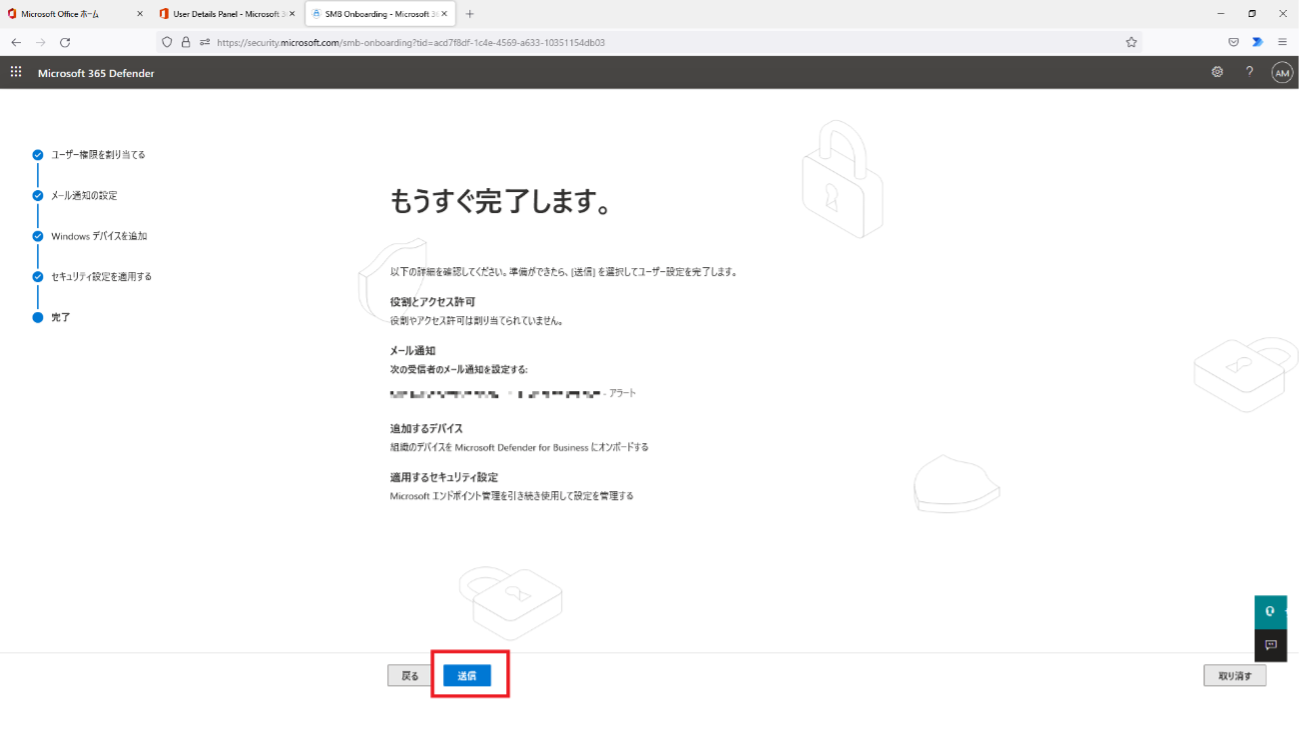This screenshot has width=1301, height=739.
Task: Switch to Microsoft Office ホーム tab
Action: pyautogui.click(x=75, y=14)
